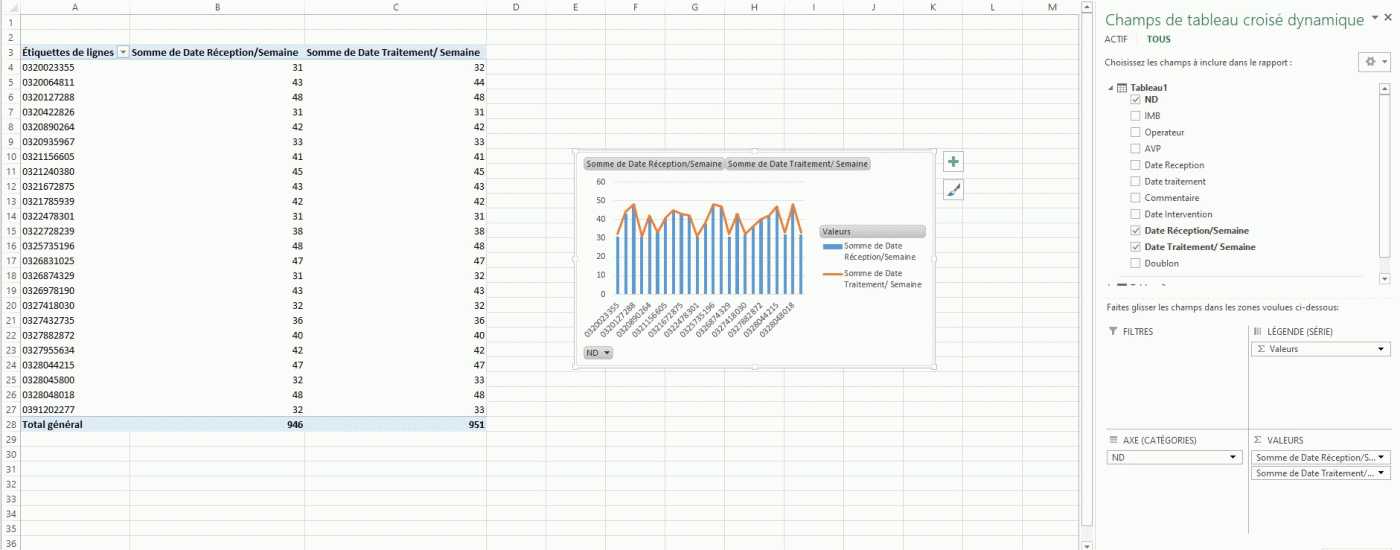
Task: Check the Operateur field checkbox
Action: pos(1135,132)
